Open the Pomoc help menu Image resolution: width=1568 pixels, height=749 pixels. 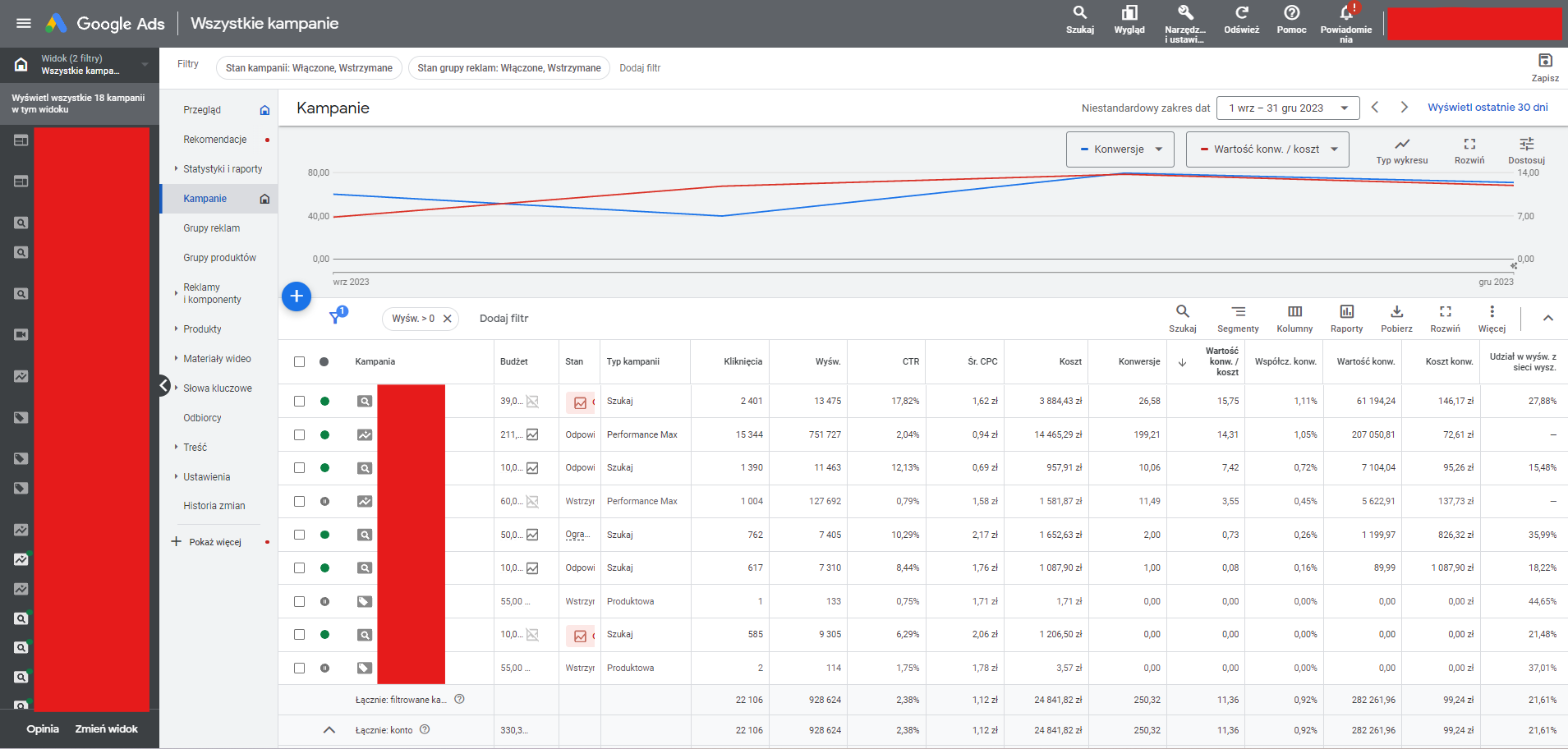click(x=1291, y=20)
